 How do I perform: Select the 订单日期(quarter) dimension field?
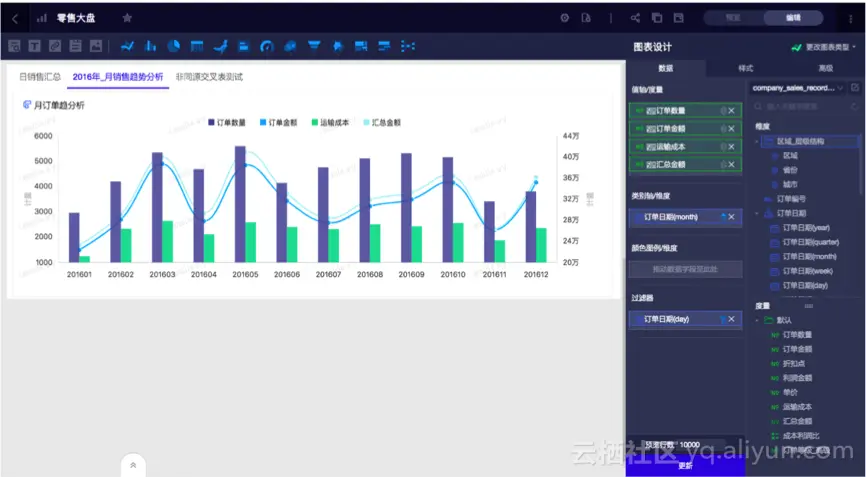(811, 242)
